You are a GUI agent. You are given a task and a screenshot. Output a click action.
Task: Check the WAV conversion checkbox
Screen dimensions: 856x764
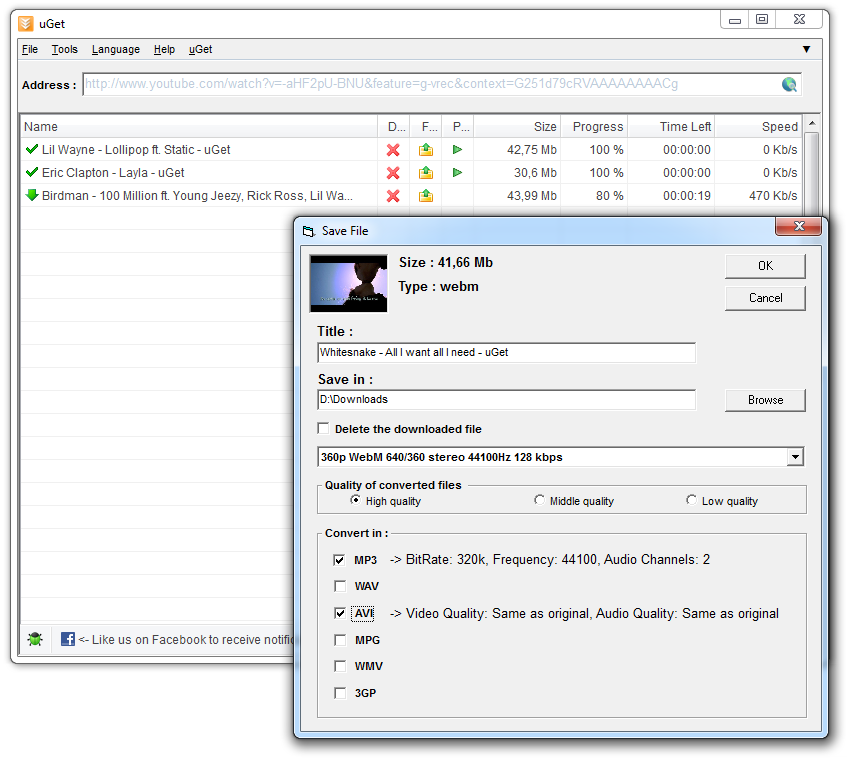[x=340, y=587]
